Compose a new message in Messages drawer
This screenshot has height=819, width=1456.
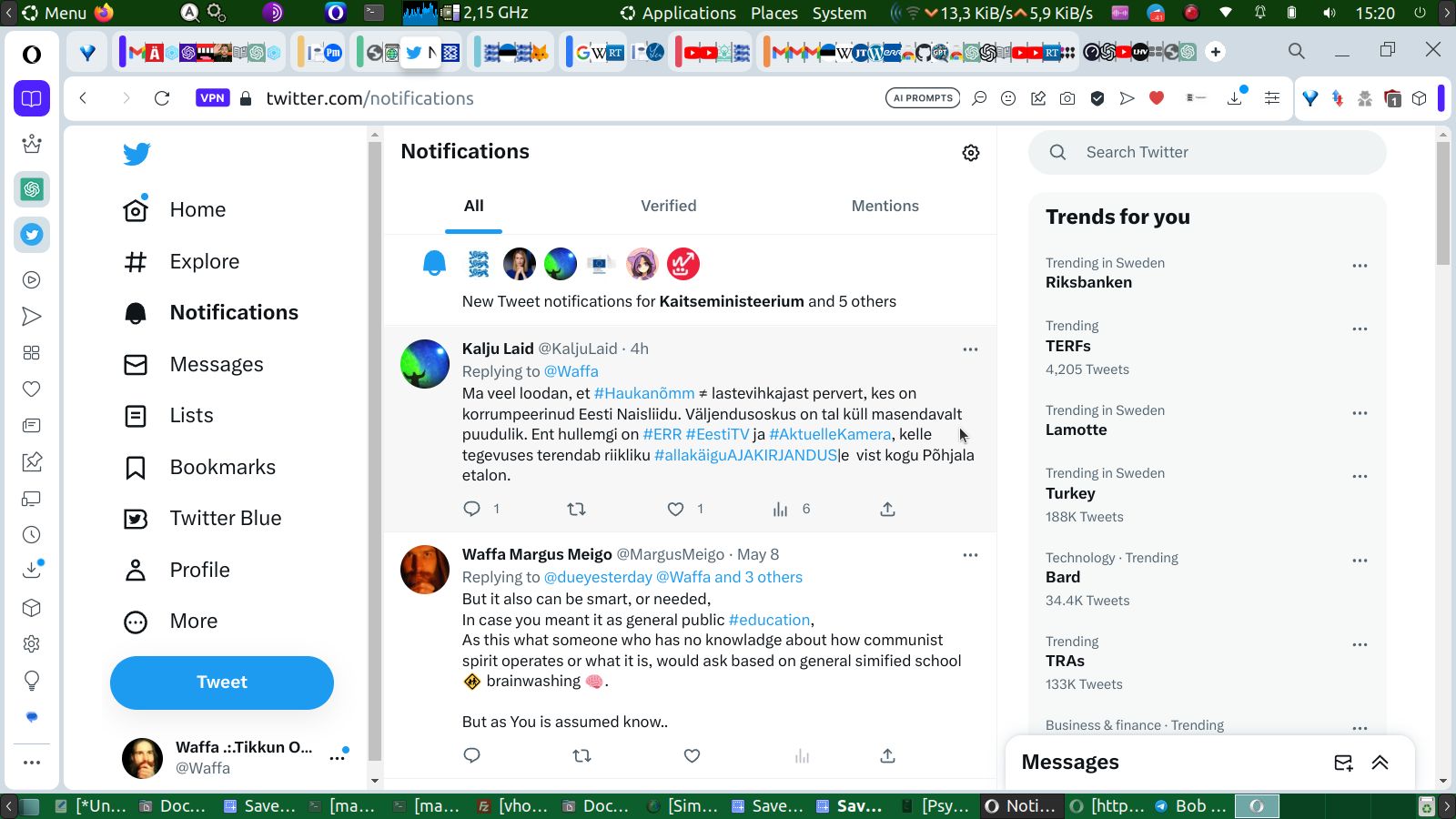tap(1343, 763)
